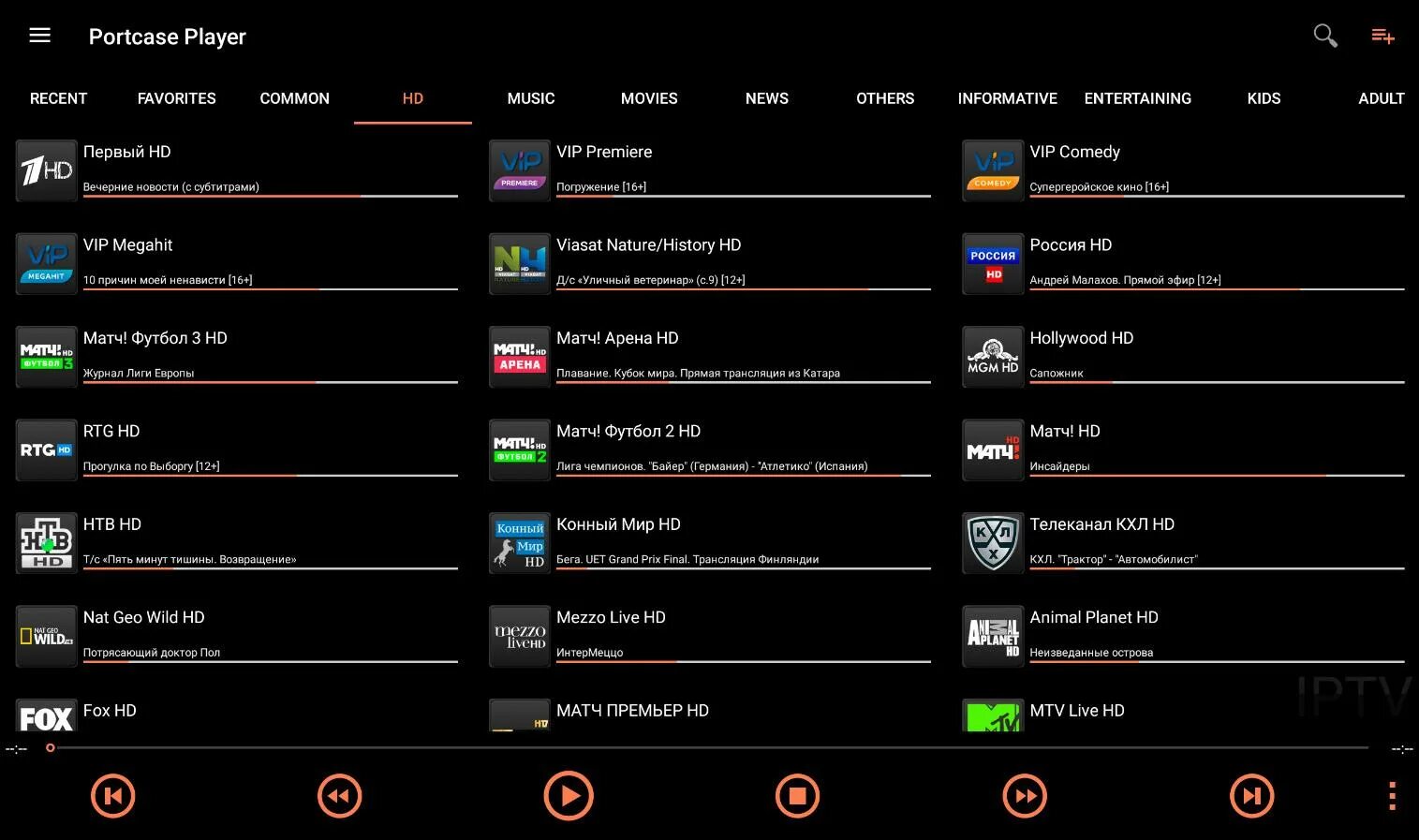Switch to the MUSIC tab
This screenshot has height=840, width=1419.
point(531,98)
